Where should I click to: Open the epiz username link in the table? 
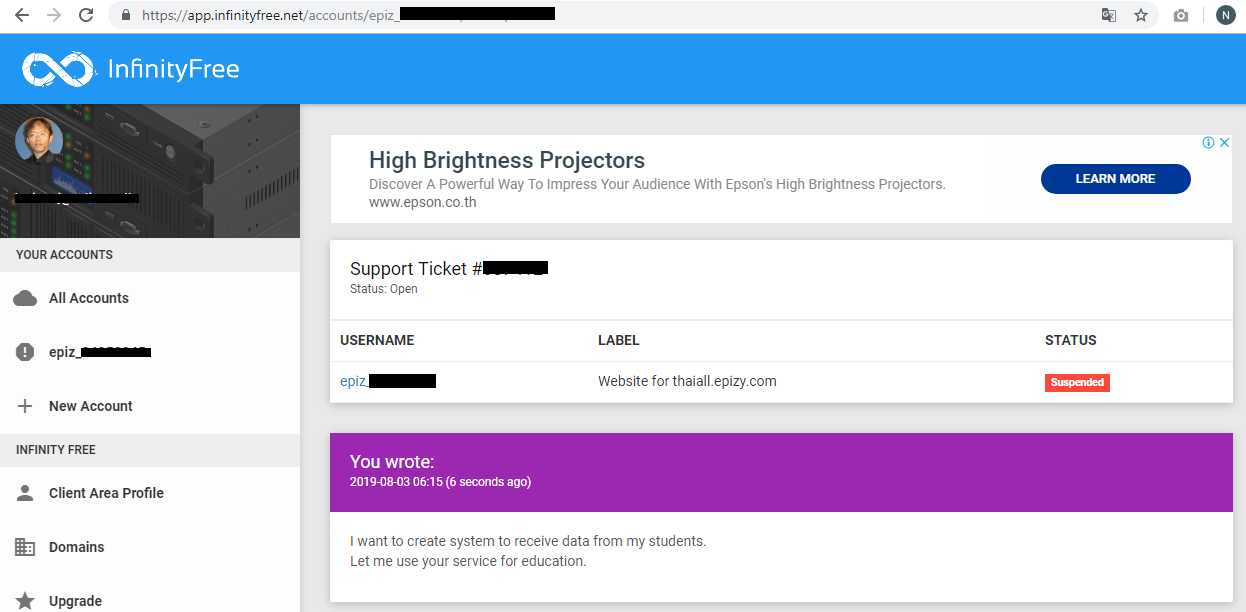[x=387, y=381]
